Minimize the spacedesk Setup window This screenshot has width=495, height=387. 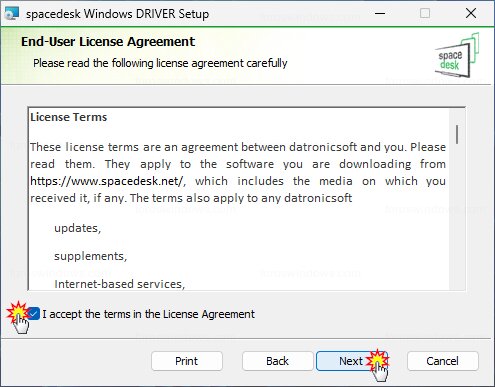[380, 14]
